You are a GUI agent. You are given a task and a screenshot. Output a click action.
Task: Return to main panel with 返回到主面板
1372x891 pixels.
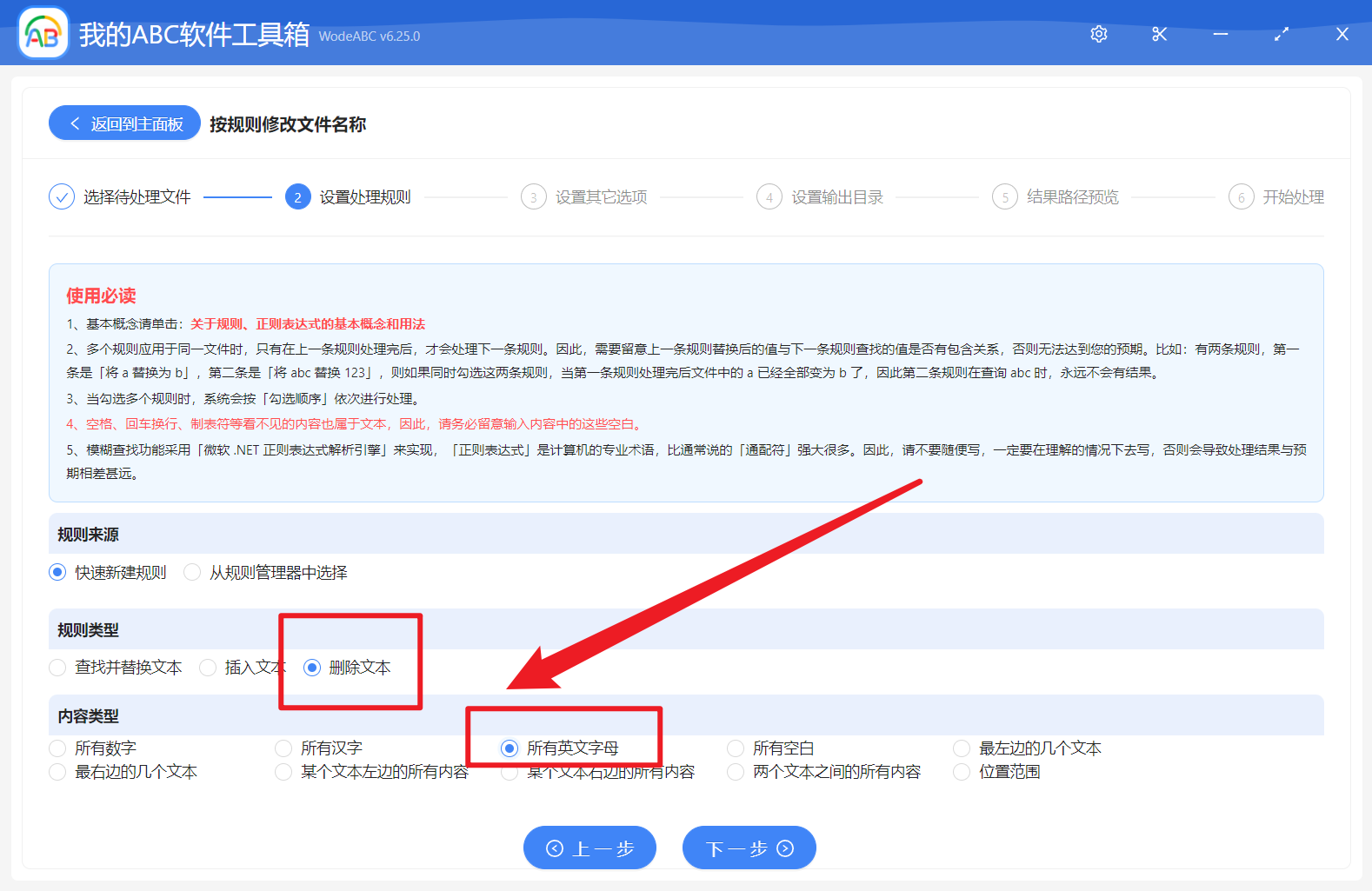[125, 123]
